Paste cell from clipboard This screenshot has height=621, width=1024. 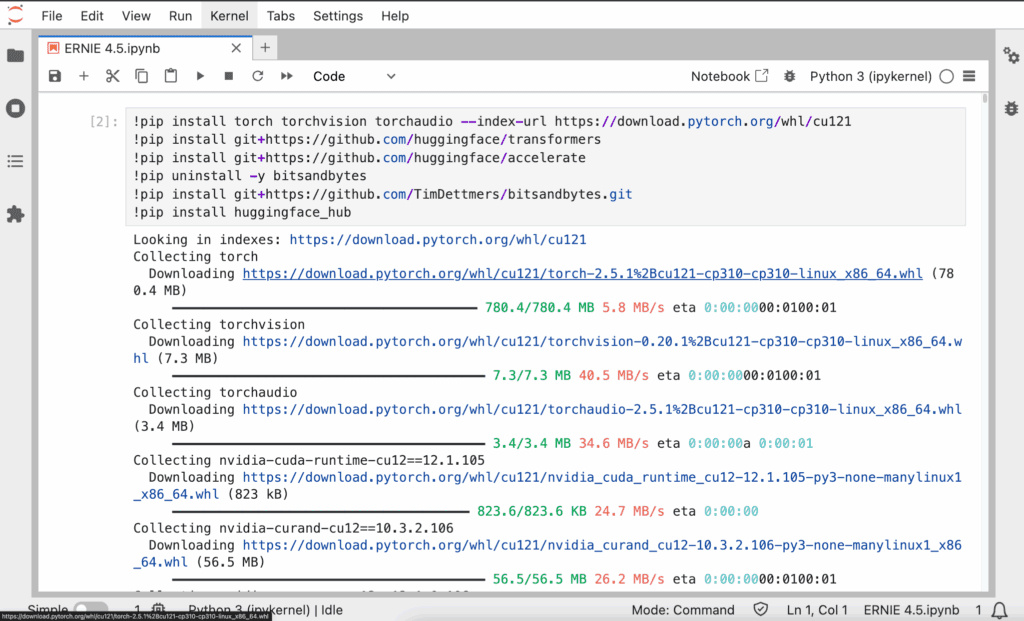(170, 76)
